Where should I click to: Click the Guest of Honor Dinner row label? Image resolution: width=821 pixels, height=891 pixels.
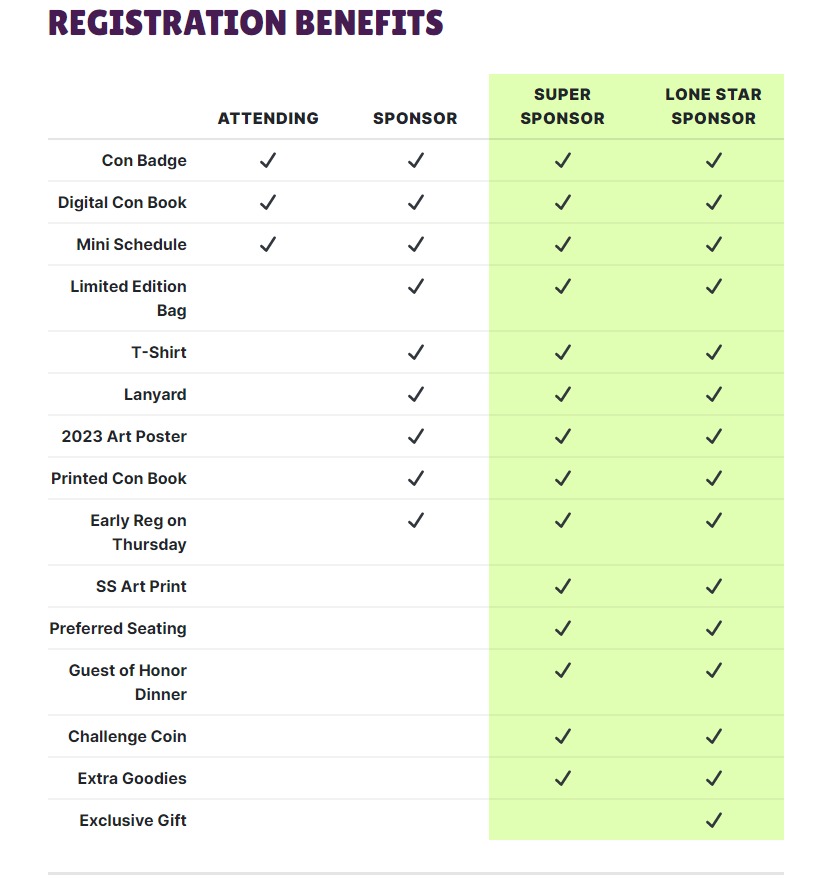click(128, 682)
